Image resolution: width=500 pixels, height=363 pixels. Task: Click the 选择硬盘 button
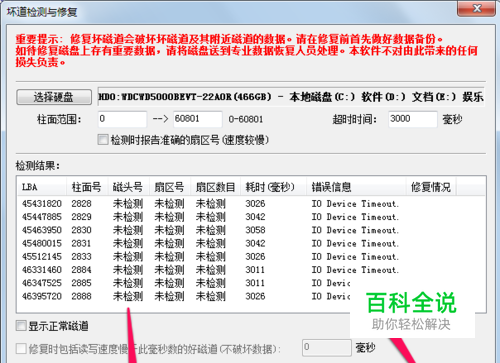point(54,97)
